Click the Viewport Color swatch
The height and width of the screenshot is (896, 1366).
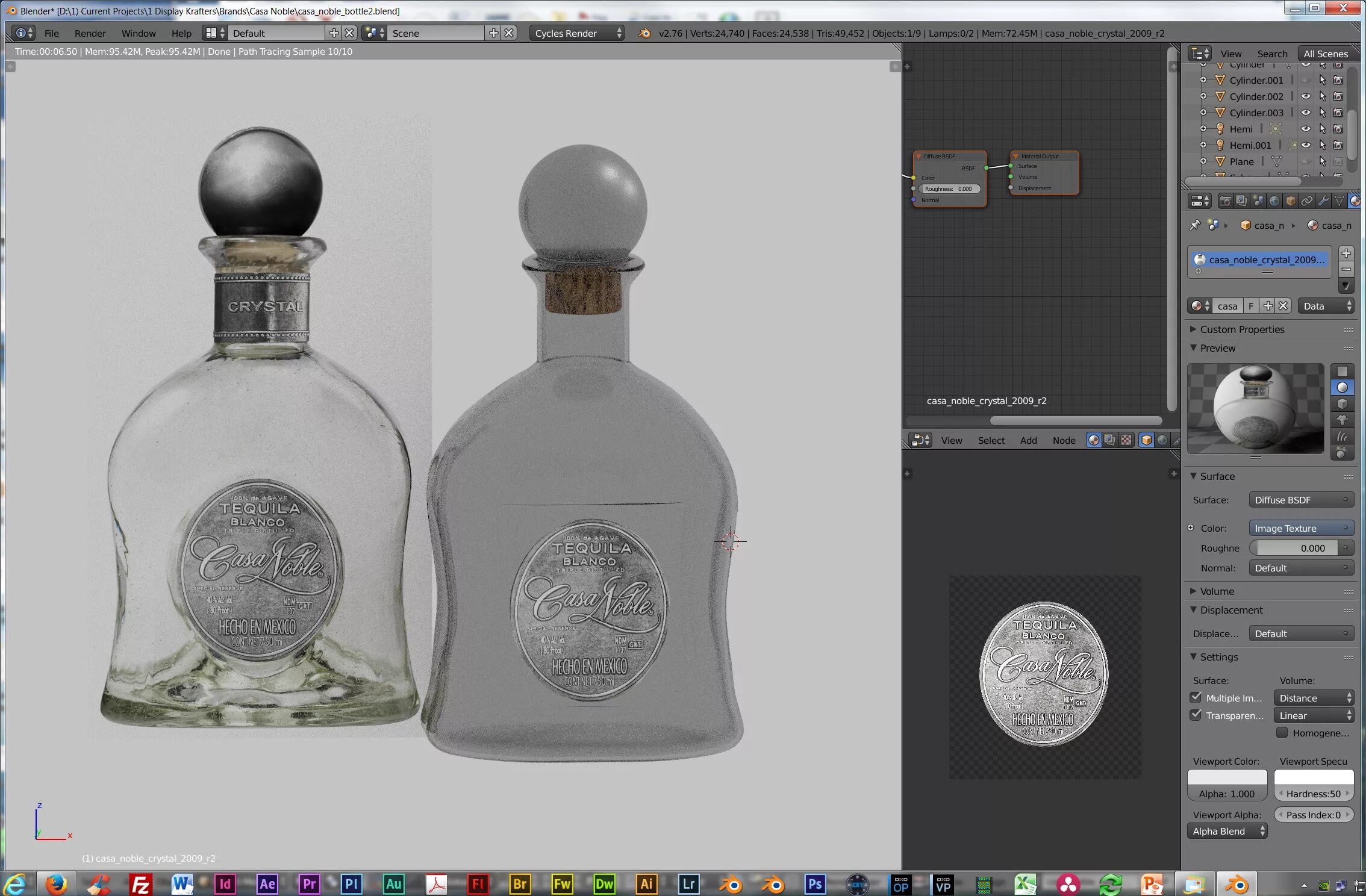pos(1227,777)
